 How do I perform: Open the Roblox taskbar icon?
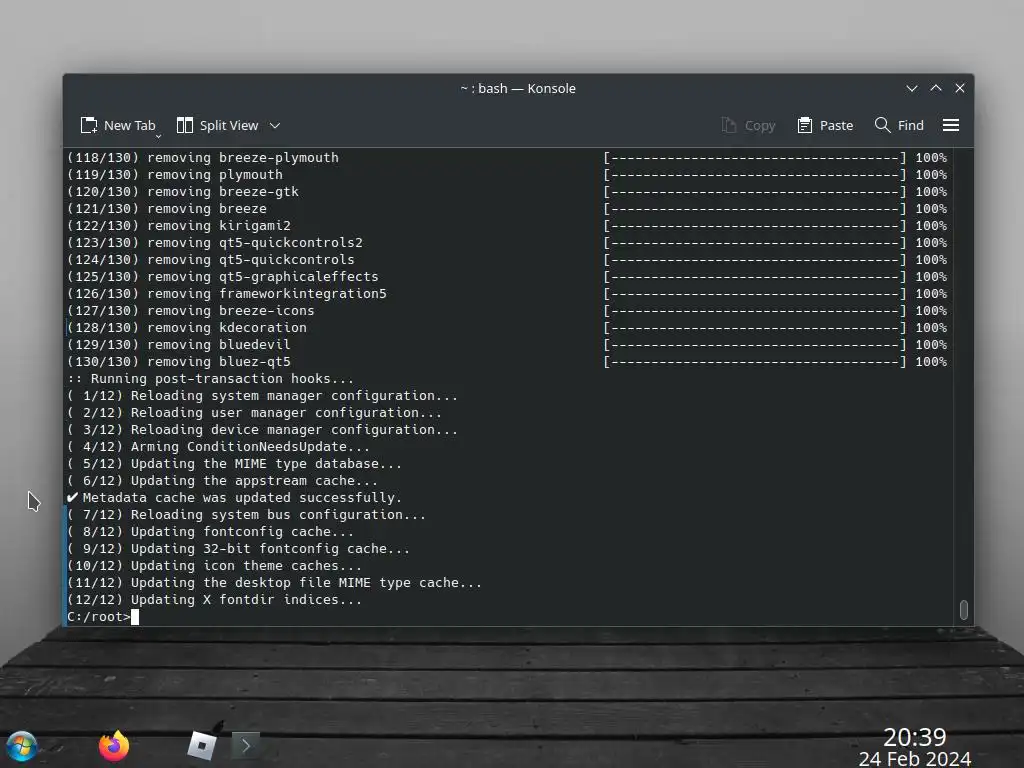[202, 746]
